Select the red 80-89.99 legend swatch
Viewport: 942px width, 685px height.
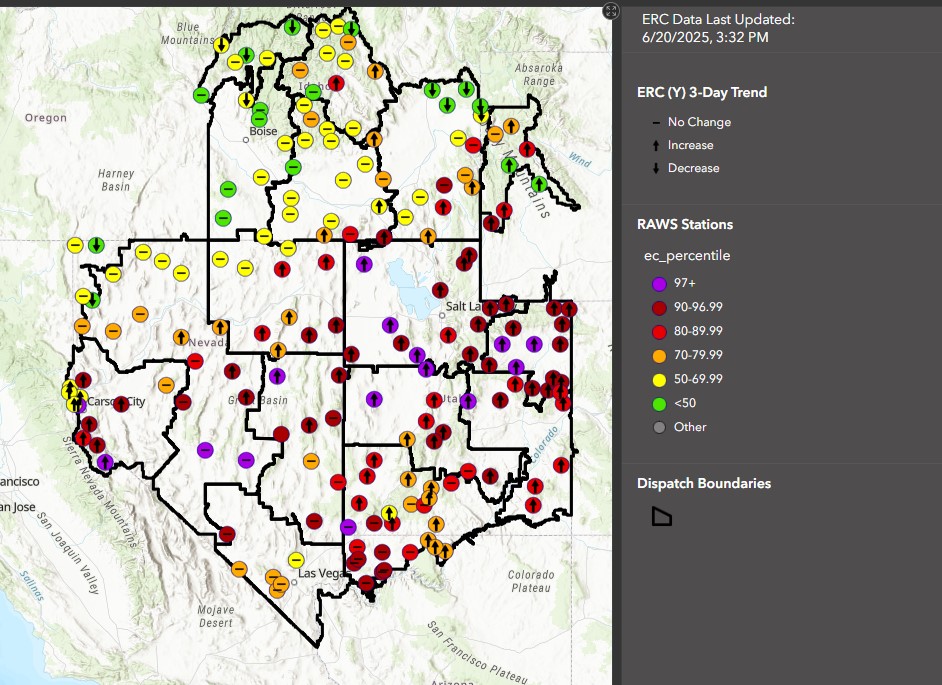[x=659, y=332]
